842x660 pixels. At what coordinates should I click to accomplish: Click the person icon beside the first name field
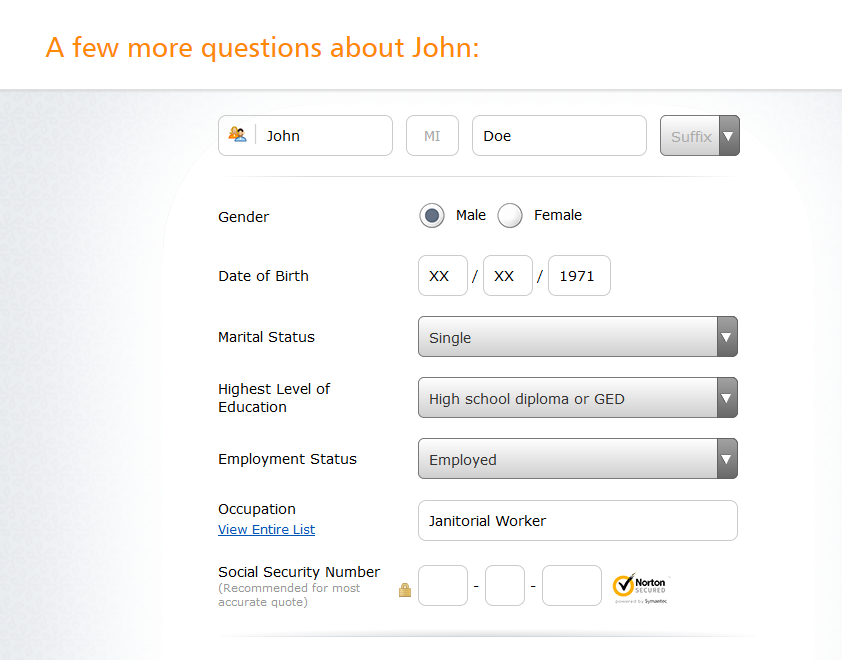(x=237, y=134)
